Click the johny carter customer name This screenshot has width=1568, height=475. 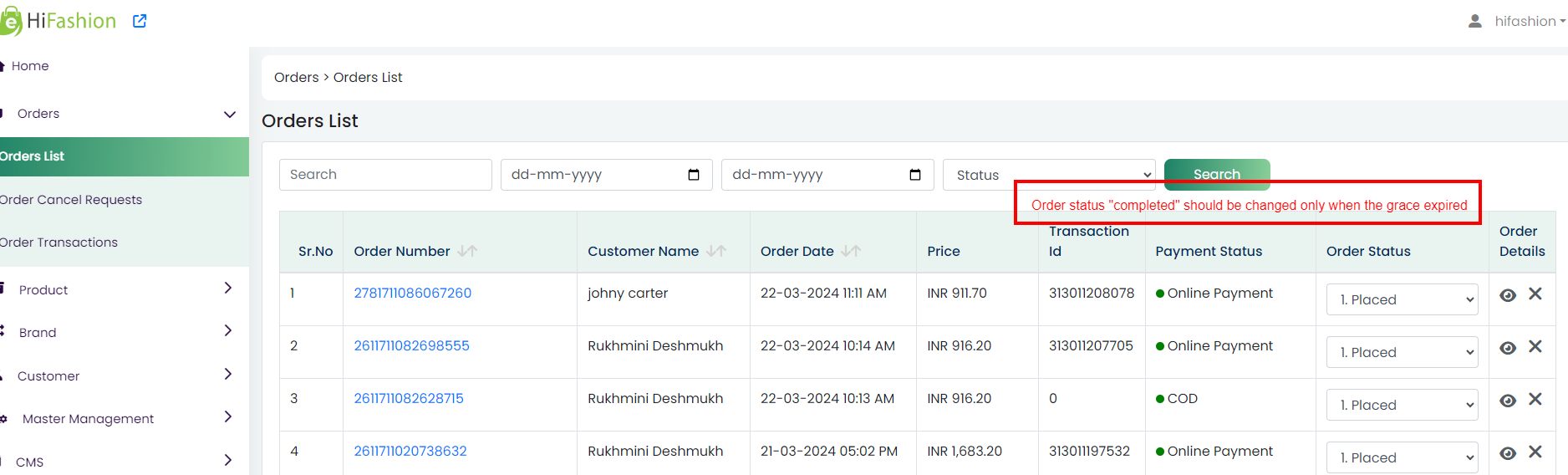point(628,294)
